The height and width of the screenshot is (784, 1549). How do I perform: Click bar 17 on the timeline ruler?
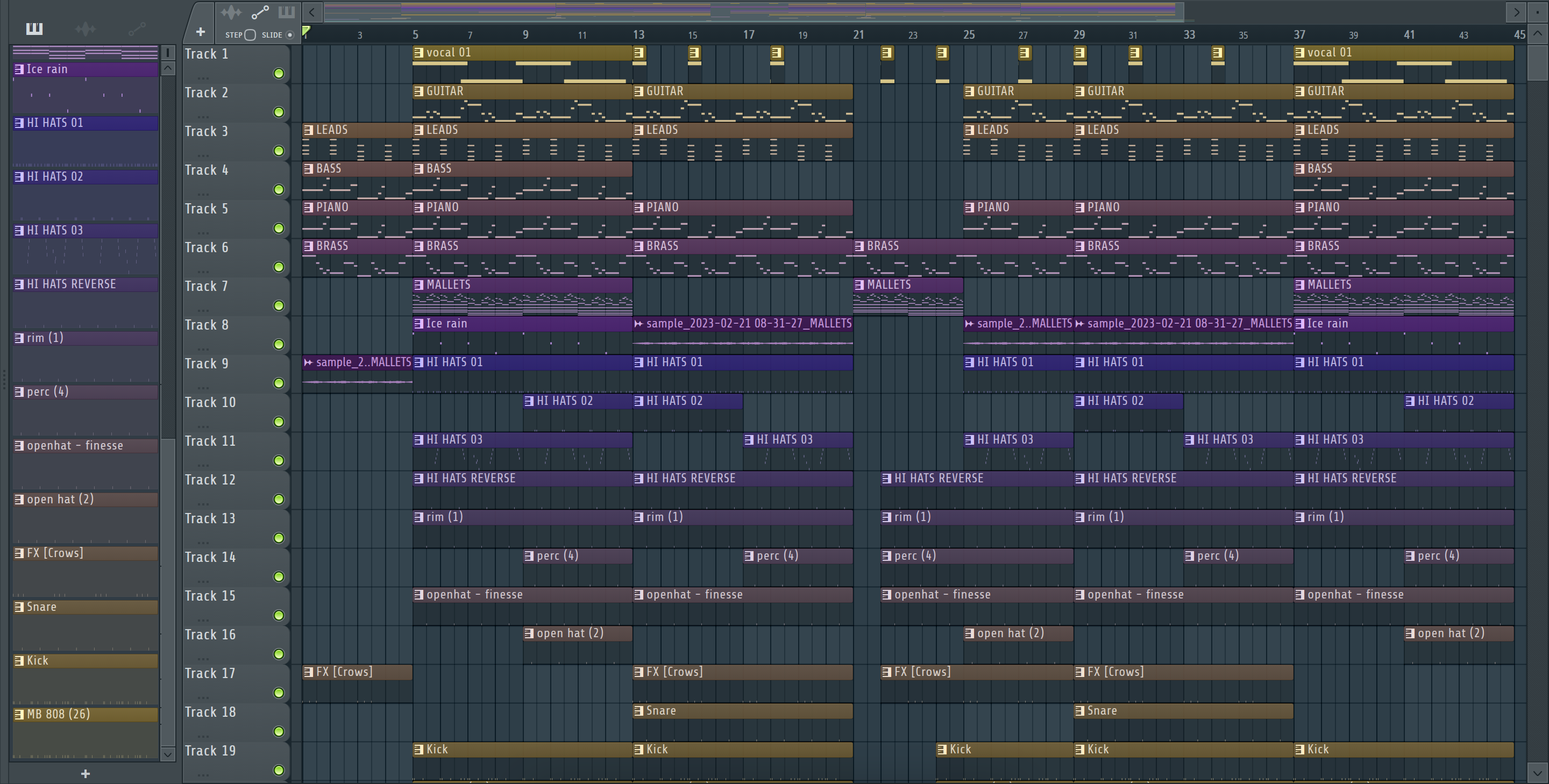[x=749, y=35]
